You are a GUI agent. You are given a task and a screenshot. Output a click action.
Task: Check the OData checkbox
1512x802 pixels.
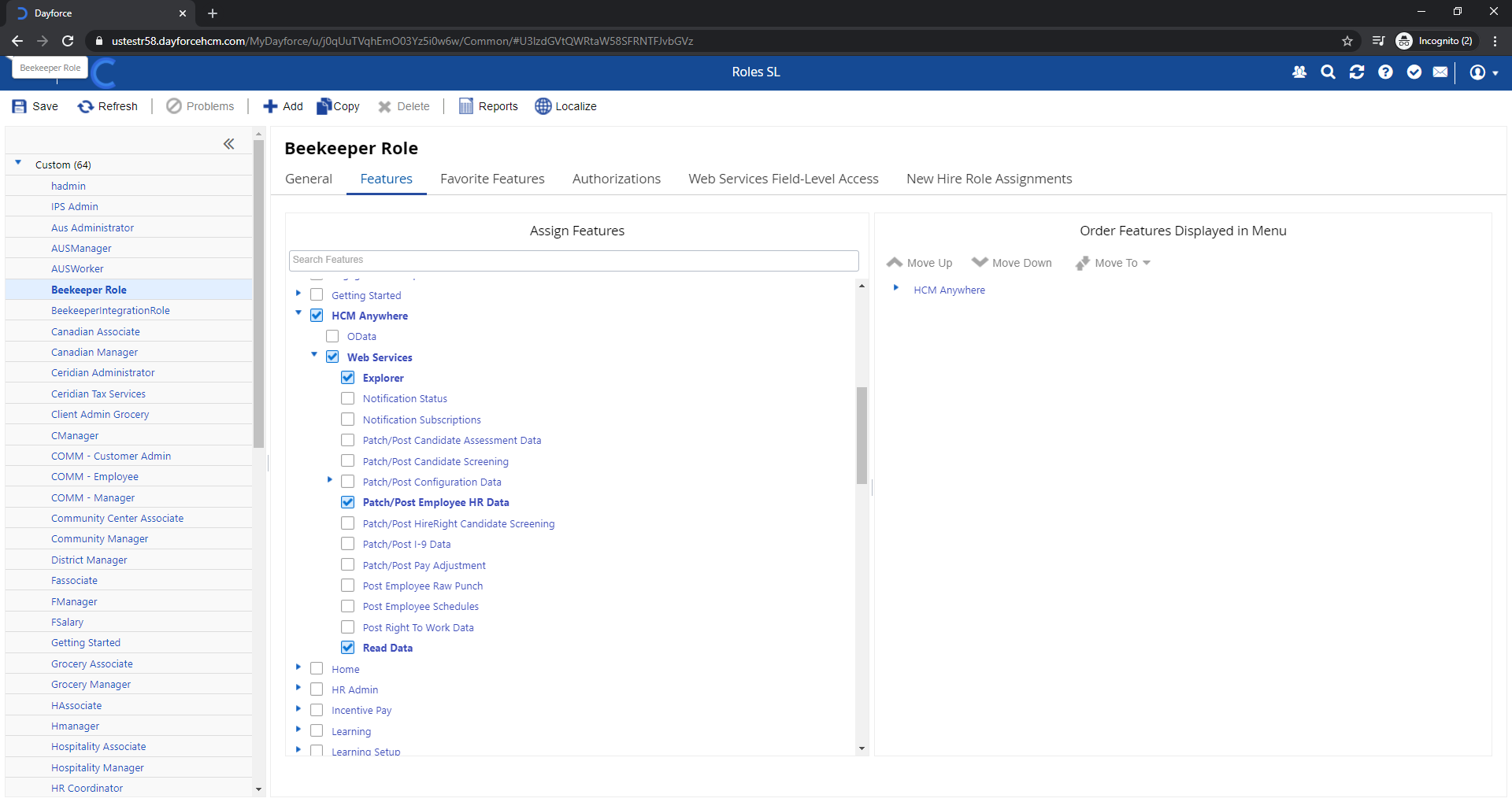pos(332,336)
